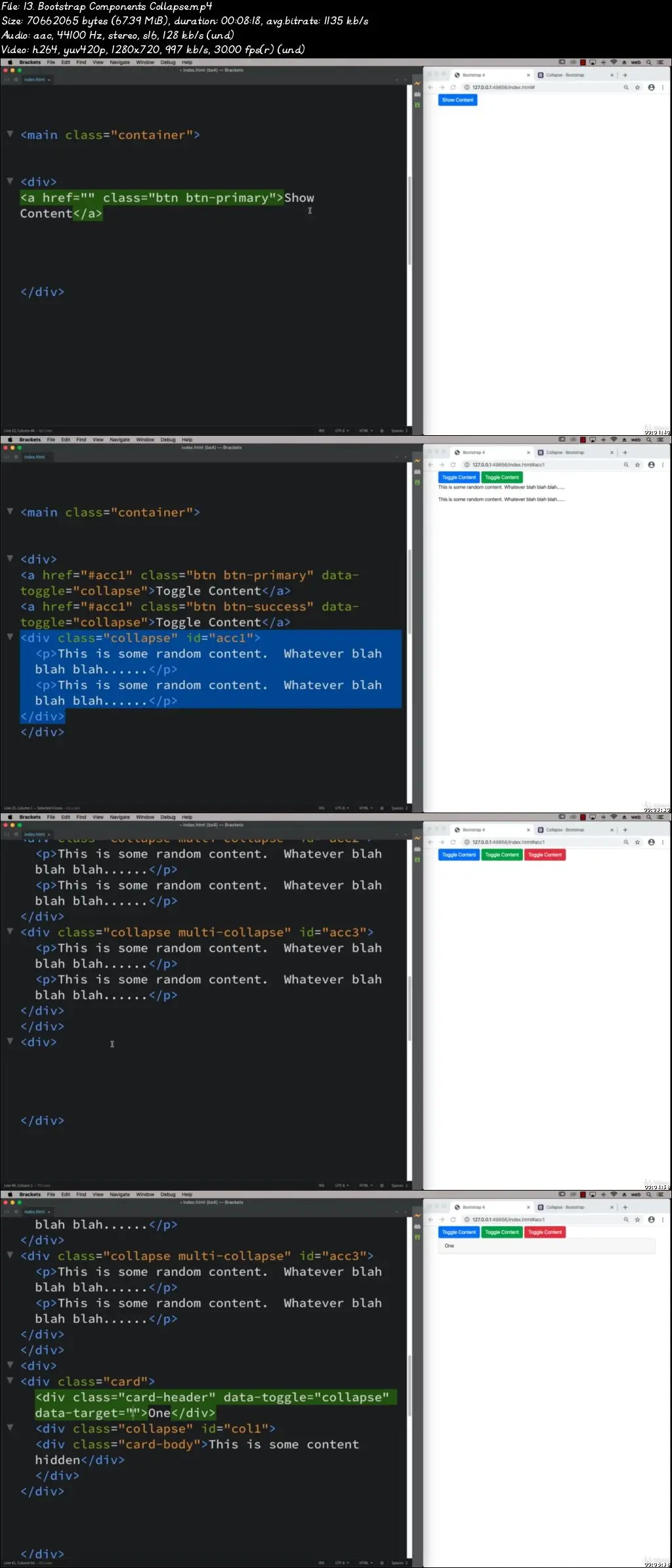Open Find menu in second frame Brackets
Screen dimensions: 672x1568
(81, 440)
